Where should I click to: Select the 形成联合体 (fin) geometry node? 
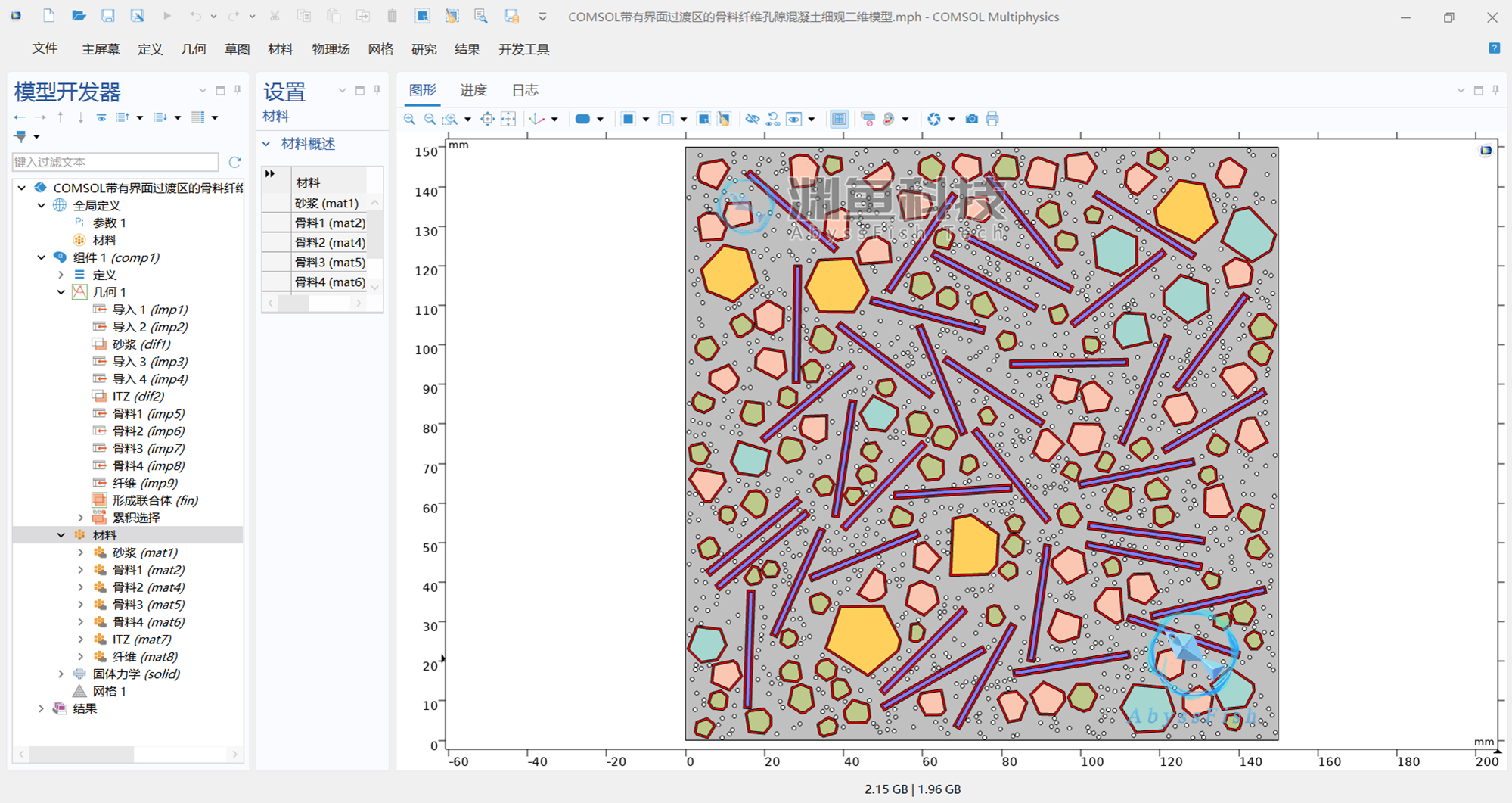point(155,500)
